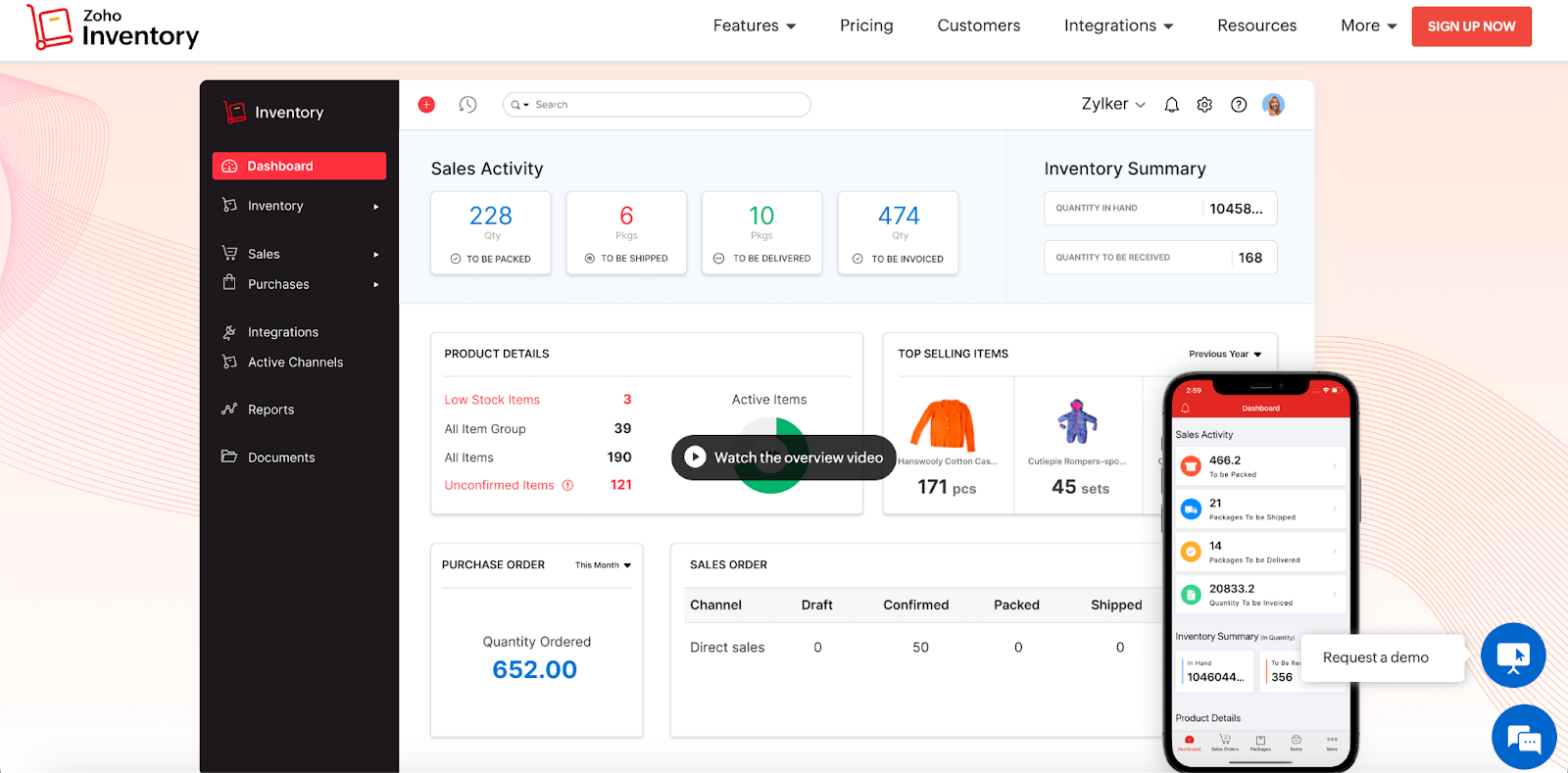Open the Previous Year period dropdown
This screenshot has height=773, width=1568.
1225,355
